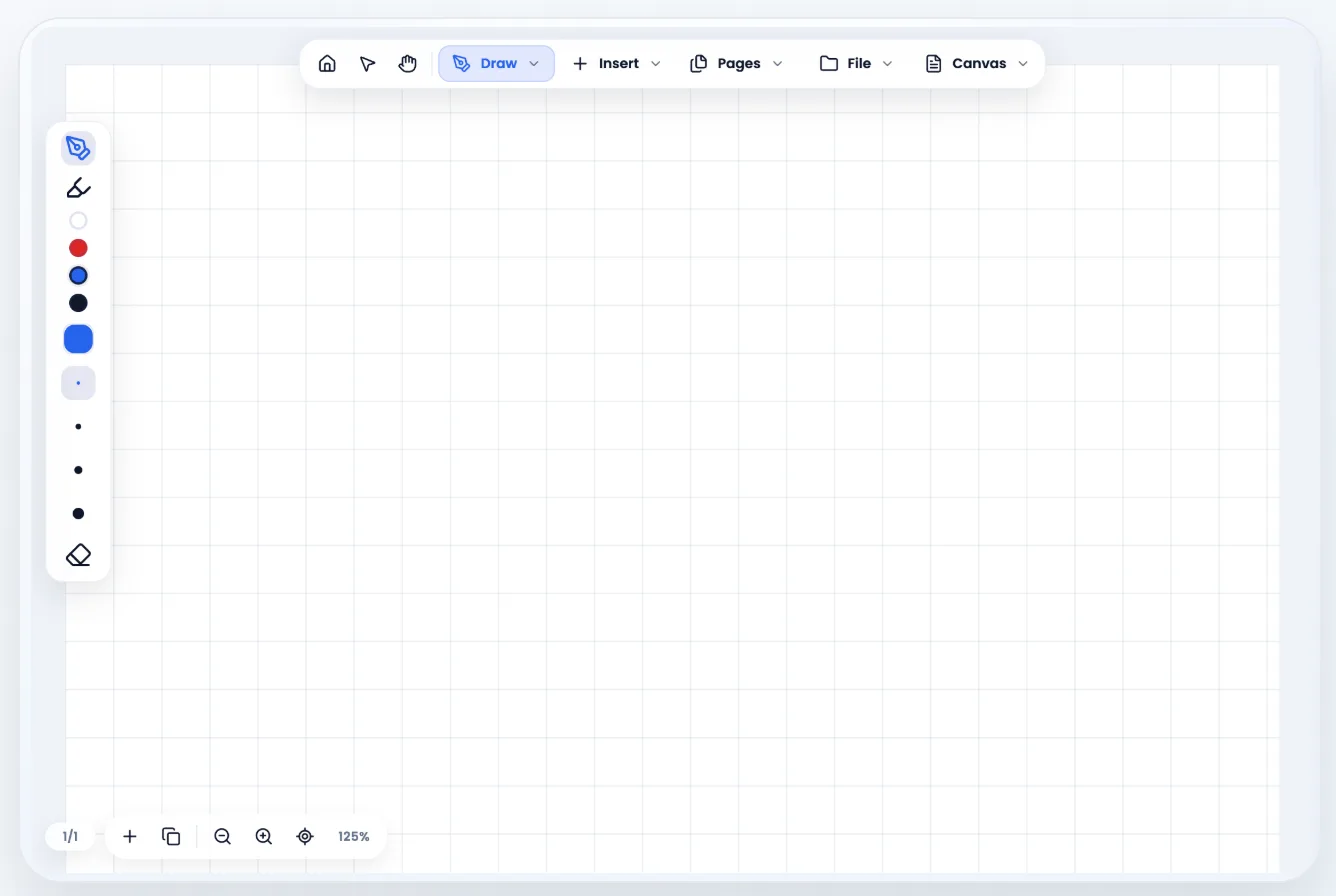The width and height of the screenshot is (1336, 896).
Task: Go to the Home icon
Action: 327,64
